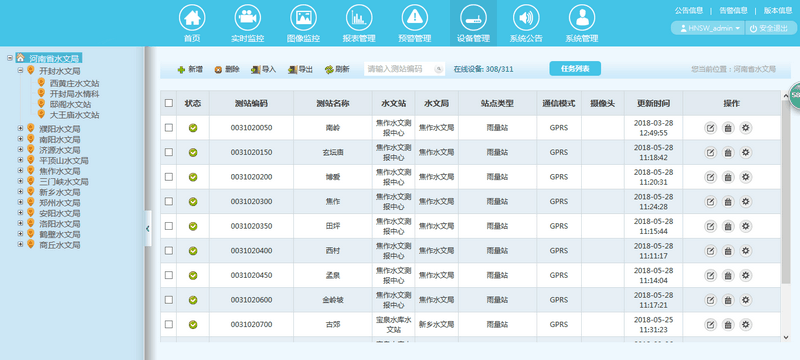This screenshot has width=800, height=360.
Task: Open settings gear for 孟泉 row
Action: click(746, 275)
